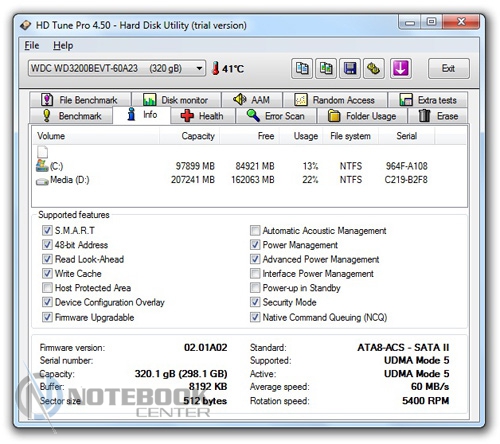Toggle the Automatic Acoustic Management checkbox
Screen dimensions: 500x444
[255, 230]
